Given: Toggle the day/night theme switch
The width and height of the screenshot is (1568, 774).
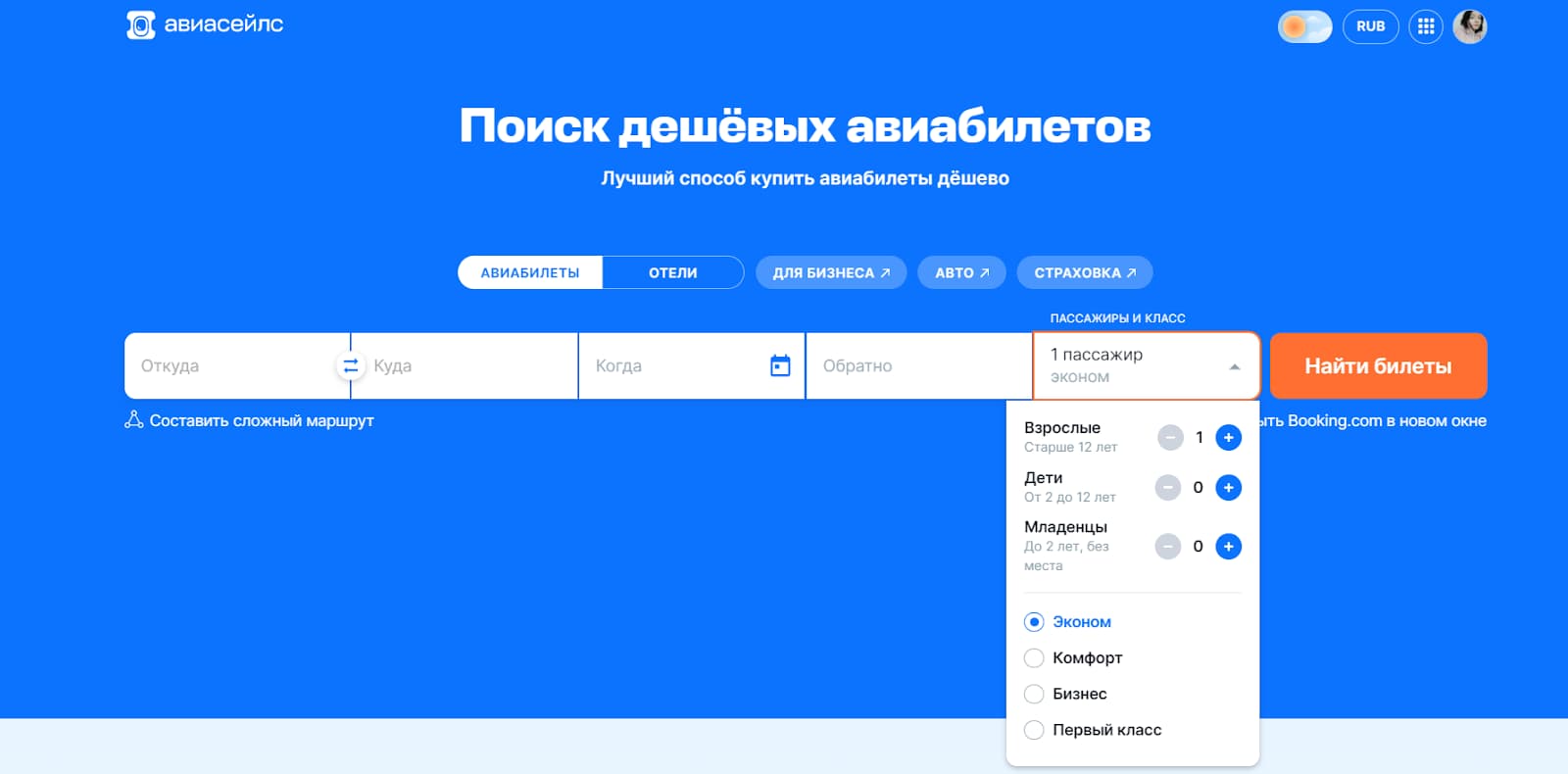Looking at the screenshot, I should (1304, 26).
